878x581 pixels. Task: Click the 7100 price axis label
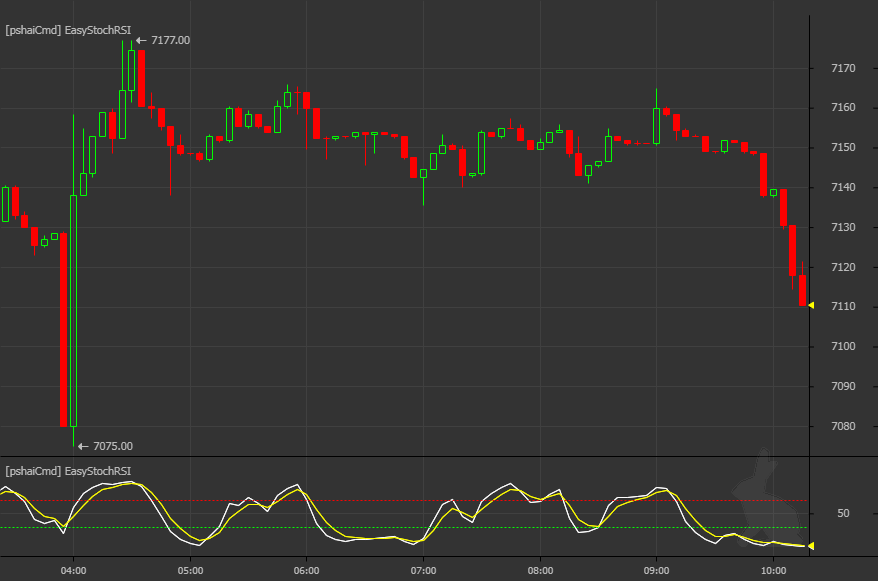coord(843,346)
